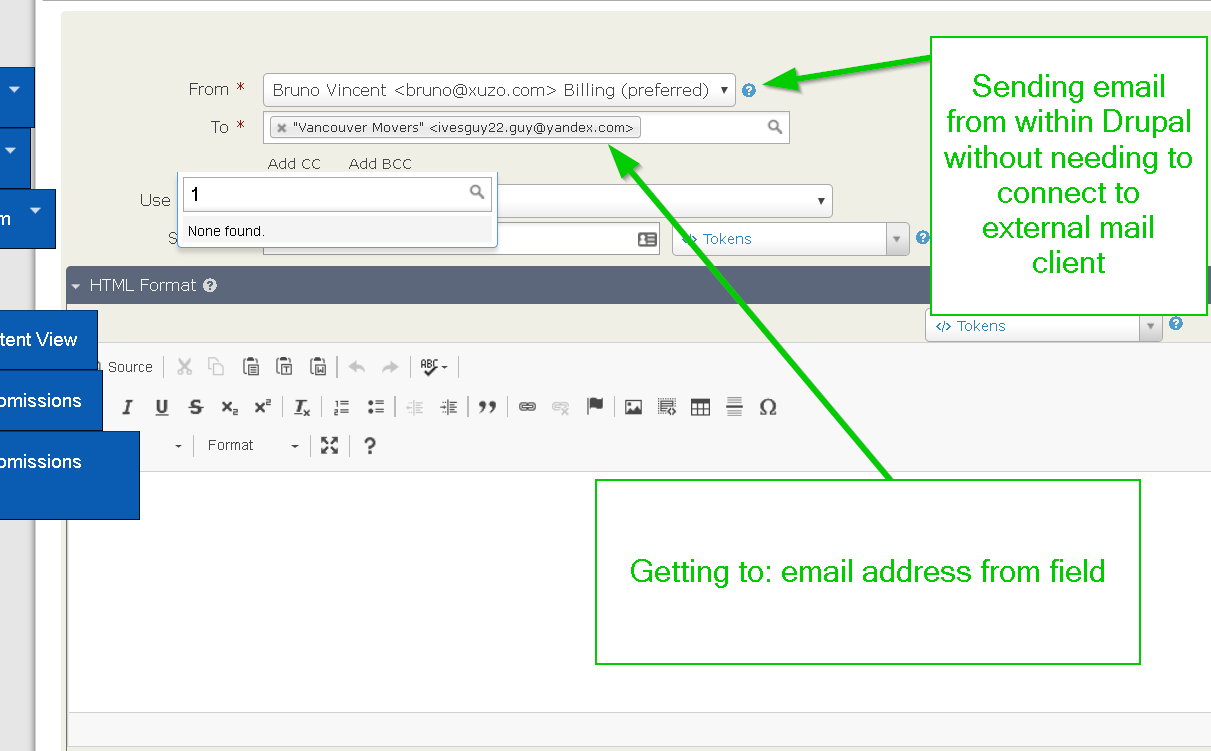
Task: Open the From email address dropdown
Action: tap(499, 90)
